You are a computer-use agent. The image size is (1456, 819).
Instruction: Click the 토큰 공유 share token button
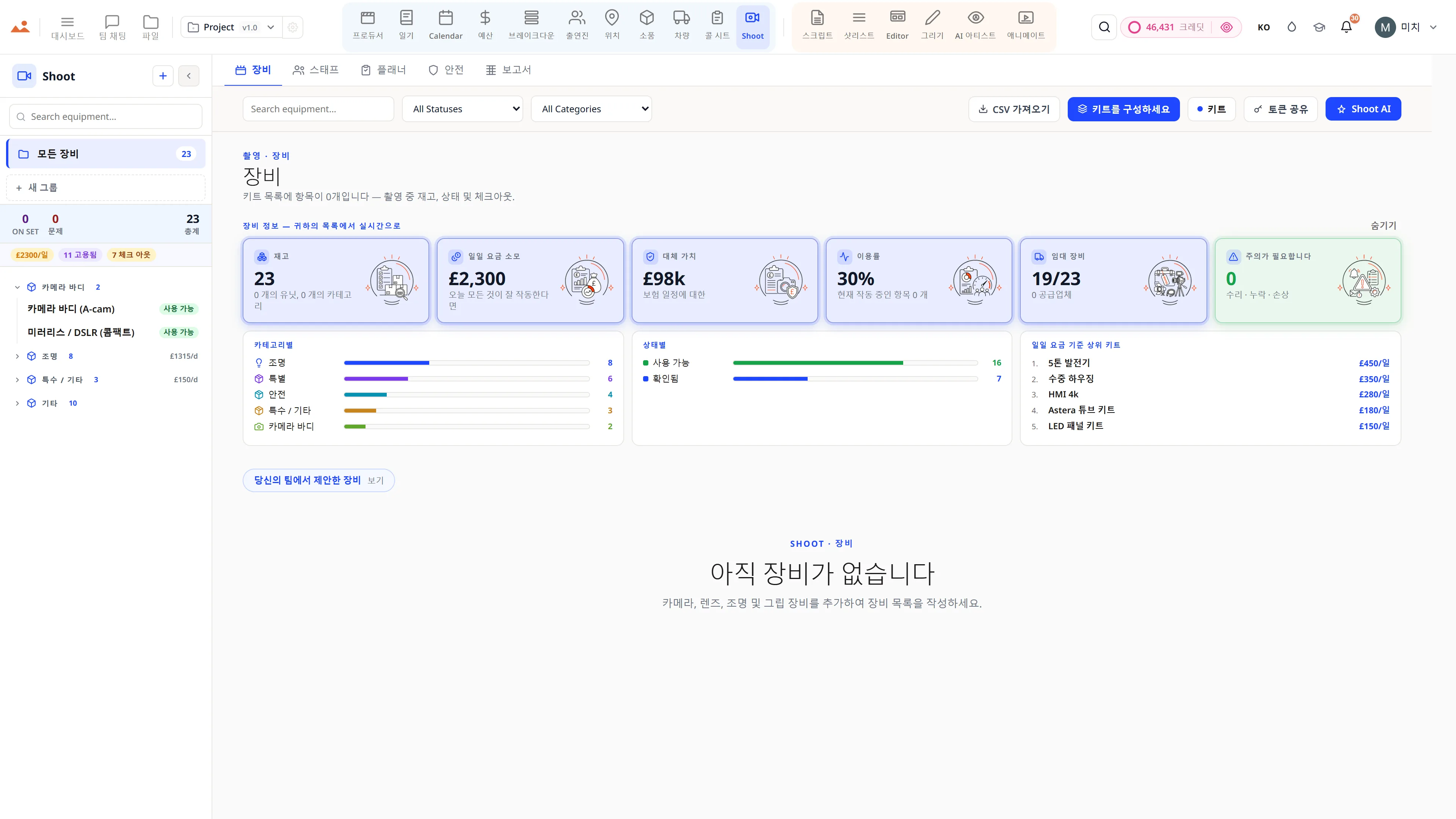point(1280,109)
